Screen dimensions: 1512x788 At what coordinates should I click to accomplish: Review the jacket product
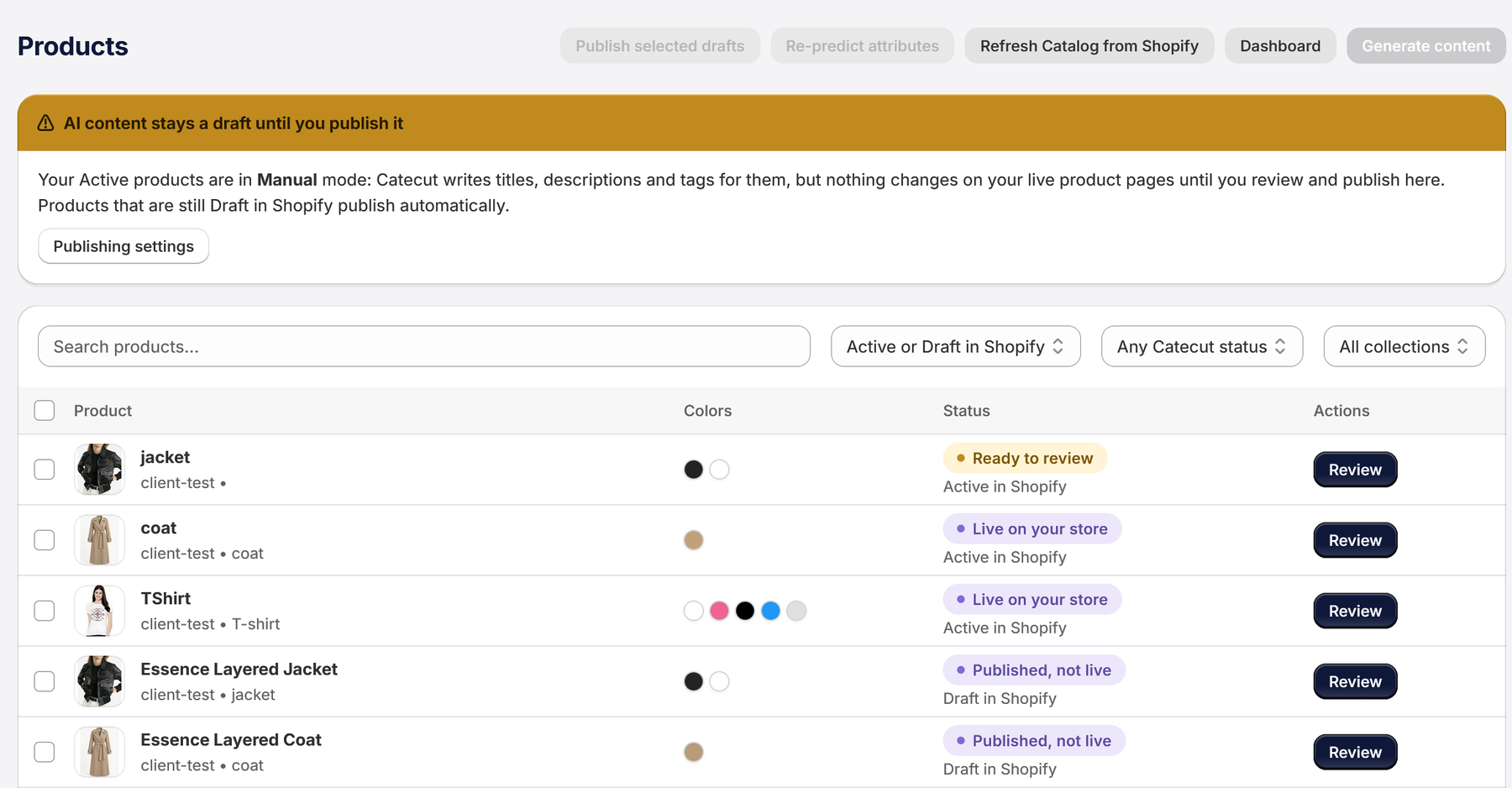coord(1355,470)
